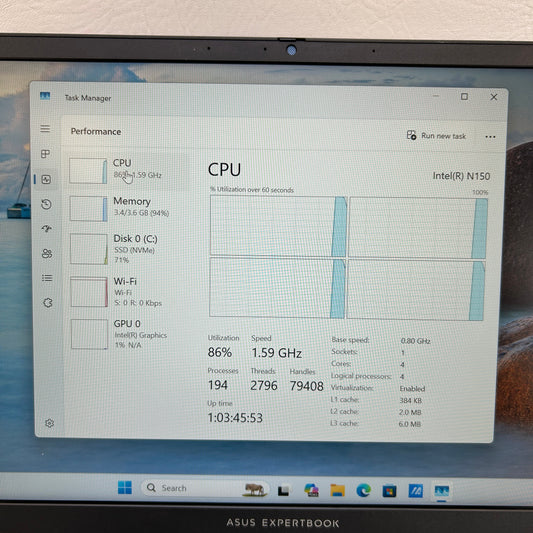
Task: Open the MyASUS app from the taskbar
Action: 415,491
